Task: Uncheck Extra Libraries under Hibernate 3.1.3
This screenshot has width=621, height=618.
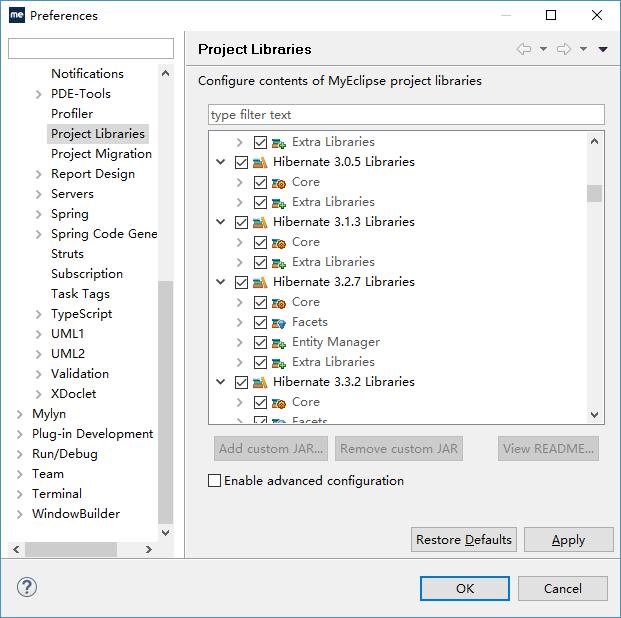Action: [x=260, y=262]
